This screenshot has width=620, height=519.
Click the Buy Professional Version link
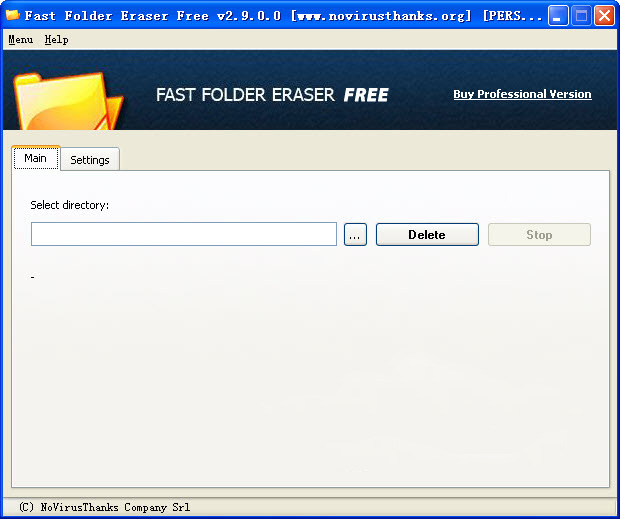tap(522, 94)
